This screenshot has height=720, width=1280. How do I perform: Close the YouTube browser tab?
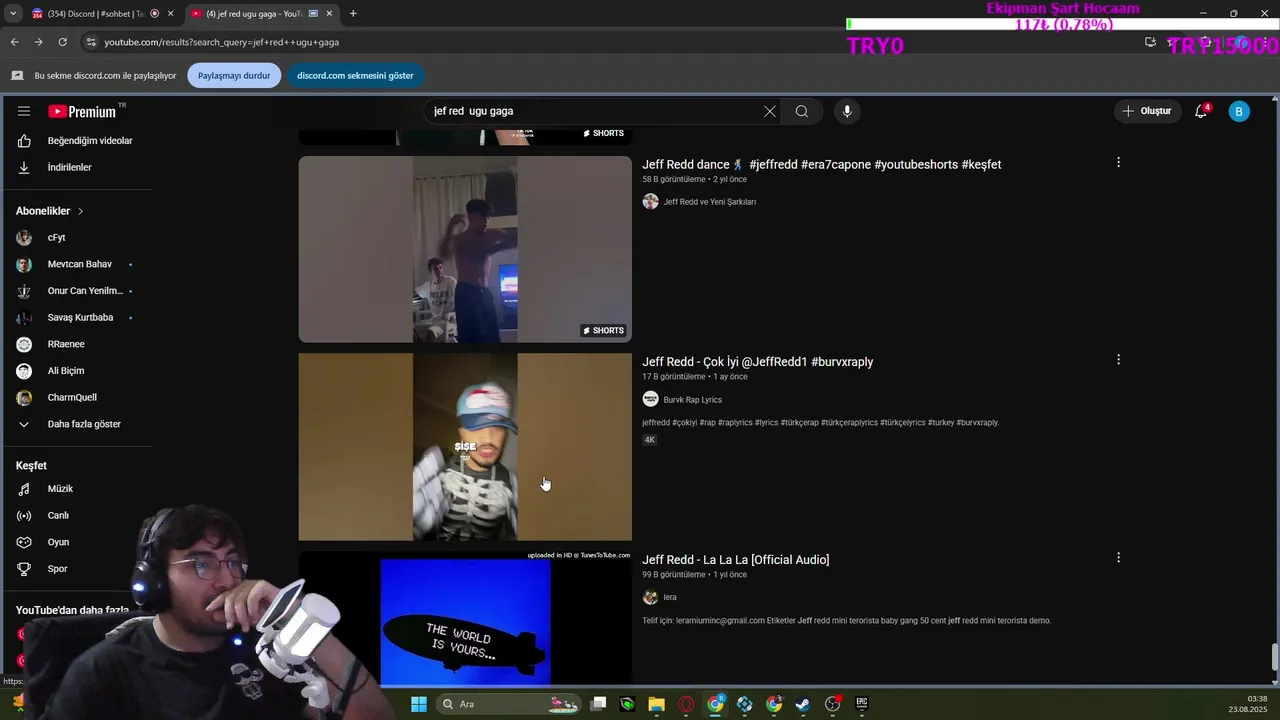pos(329,14)
